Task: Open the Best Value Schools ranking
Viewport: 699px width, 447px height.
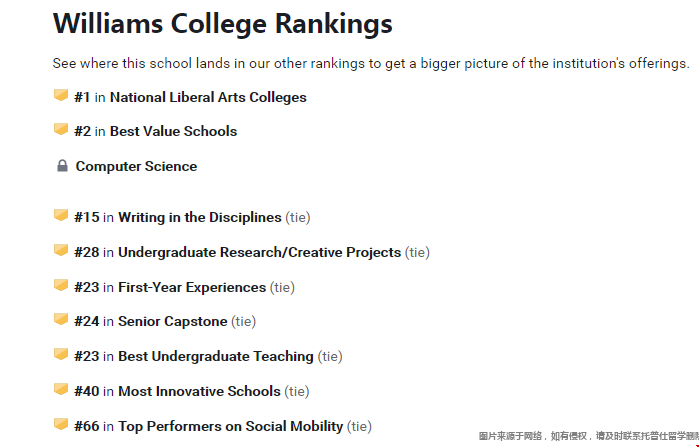Action: pyautogui.click(x=173, y=131)
